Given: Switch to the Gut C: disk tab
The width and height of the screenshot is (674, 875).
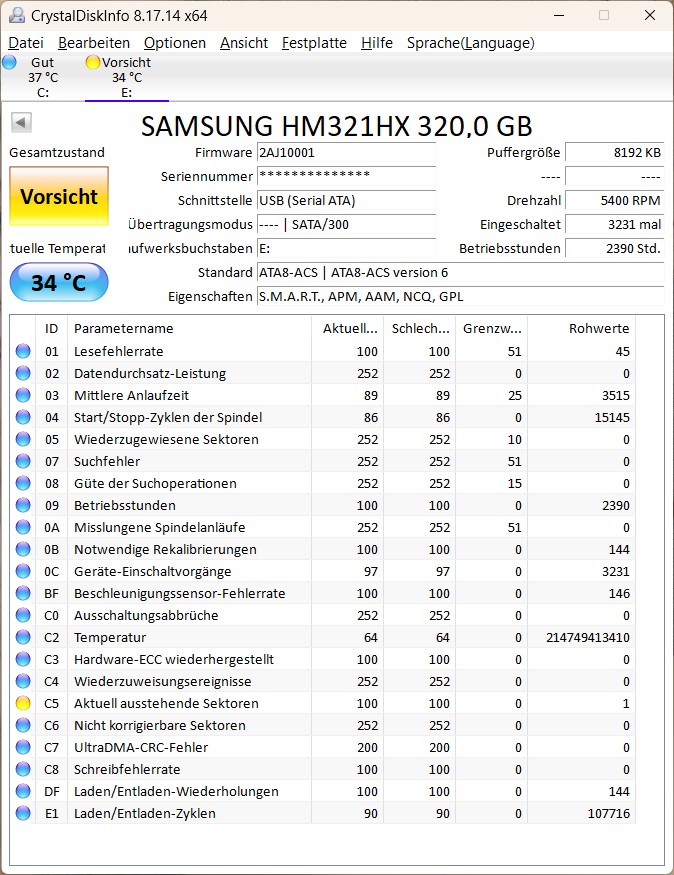Looking at the screenshot, I should (x=42, y=78).
